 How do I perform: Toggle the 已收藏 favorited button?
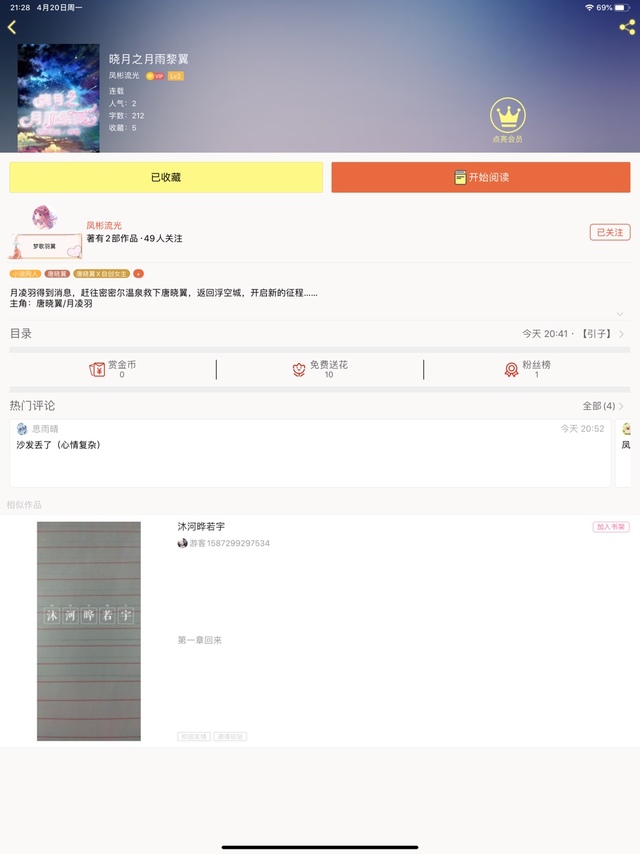(166, 177)
